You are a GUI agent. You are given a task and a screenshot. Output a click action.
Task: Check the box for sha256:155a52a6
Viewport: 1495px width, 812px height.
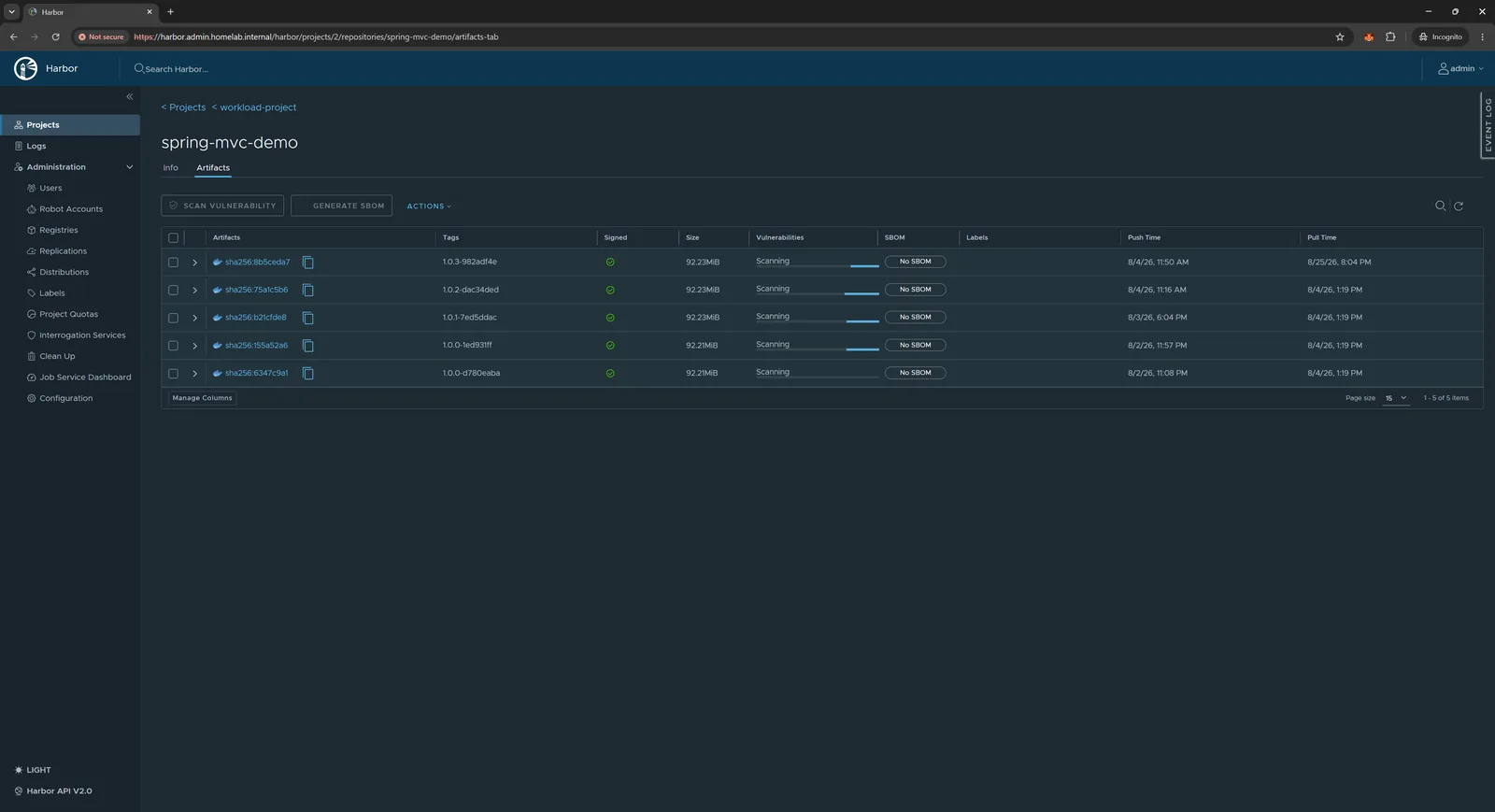[x=173, y=346]
